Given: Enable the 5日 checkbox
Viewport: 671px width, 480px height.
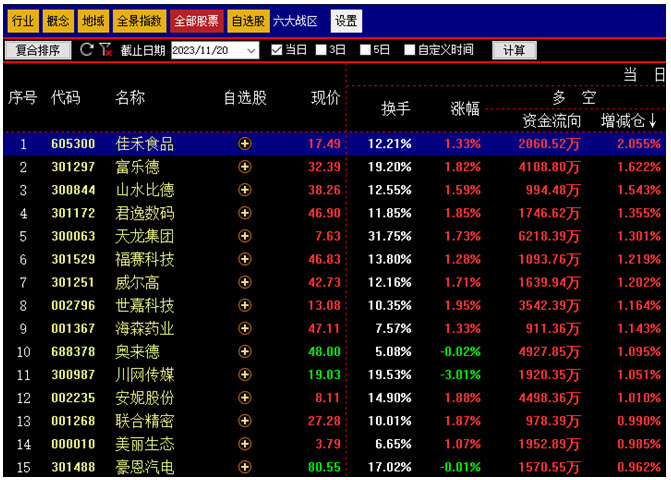Looking at the screenshot, I should 365,50.
